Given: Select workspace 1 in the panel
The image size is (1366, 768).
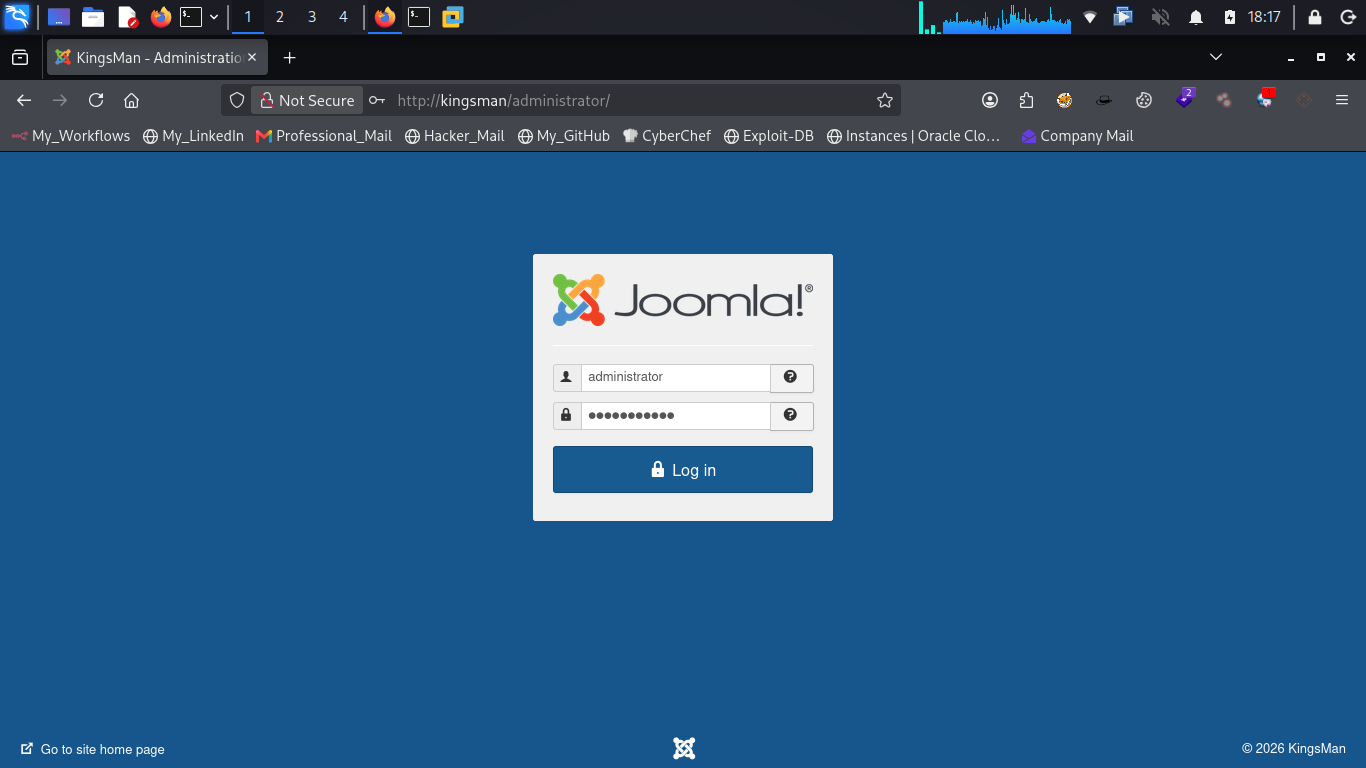Looking at the screenshot, I should point(248,17).
